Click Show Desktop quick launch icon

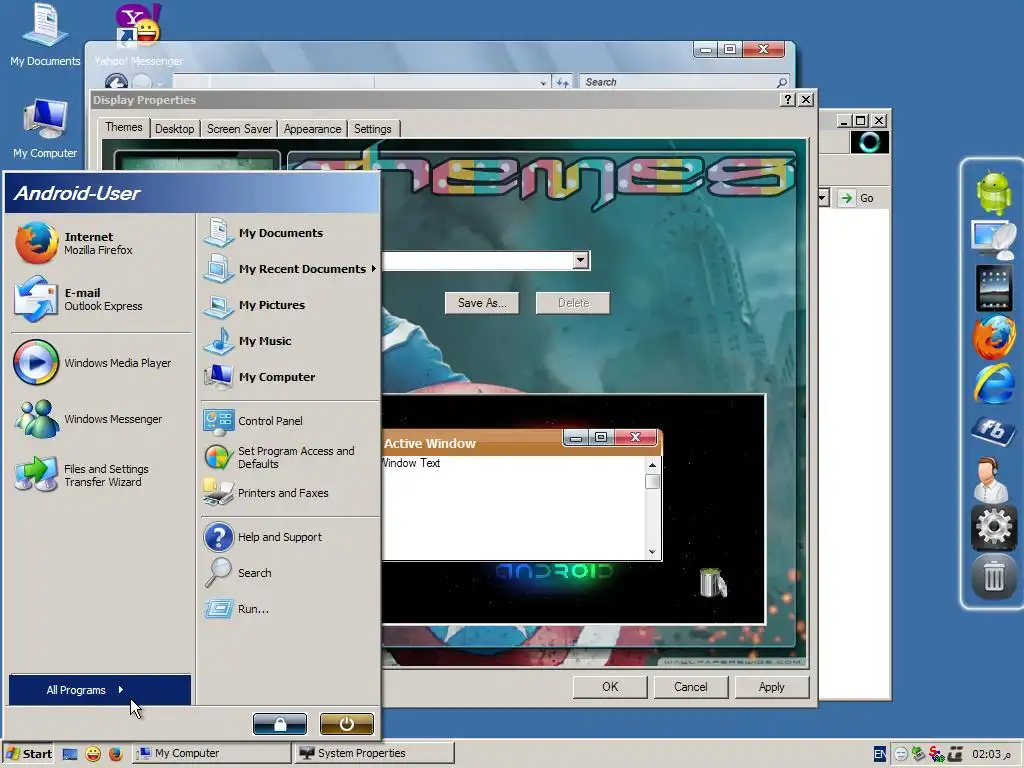[71, 754]
